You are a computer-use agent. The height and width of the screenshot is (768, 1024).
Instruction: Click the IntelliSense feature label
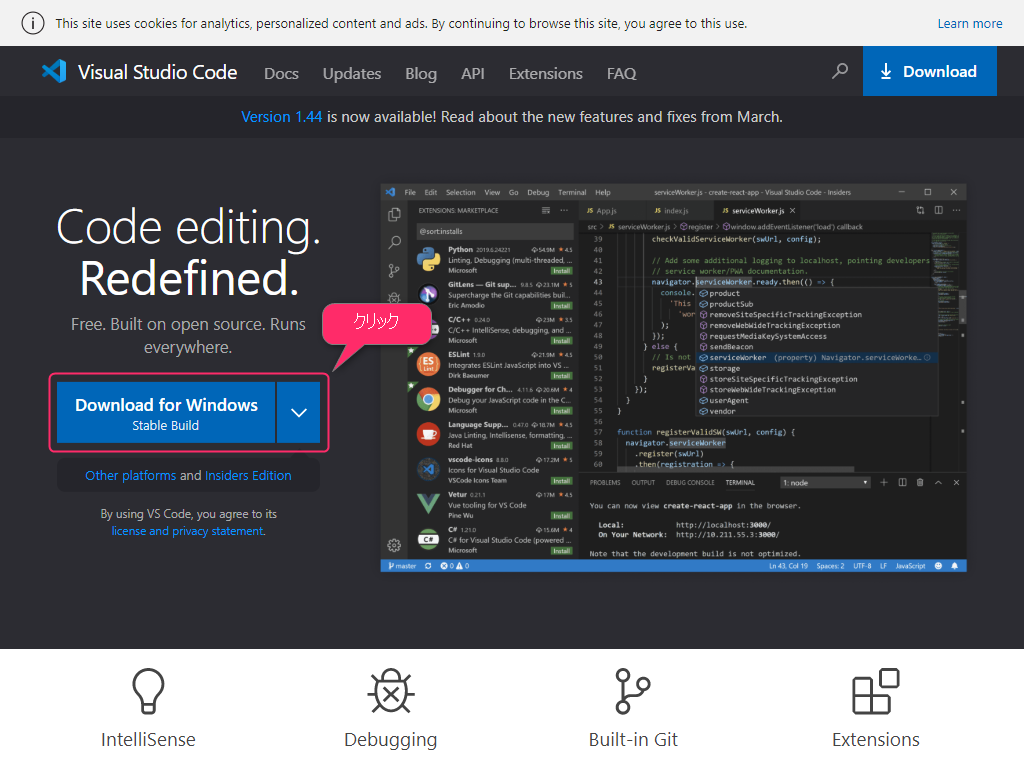tap(148, 739)
